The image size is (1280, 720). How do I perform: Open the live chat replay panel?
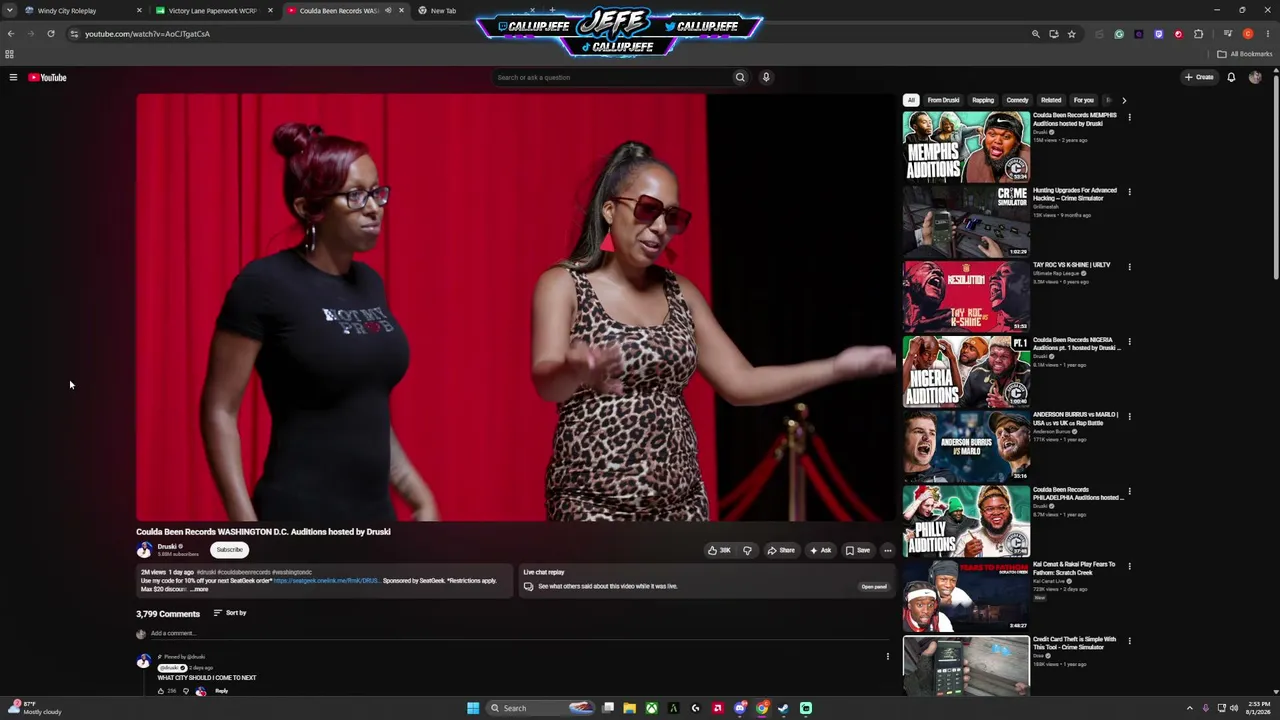pyautogui.click(x=874, y=587)
